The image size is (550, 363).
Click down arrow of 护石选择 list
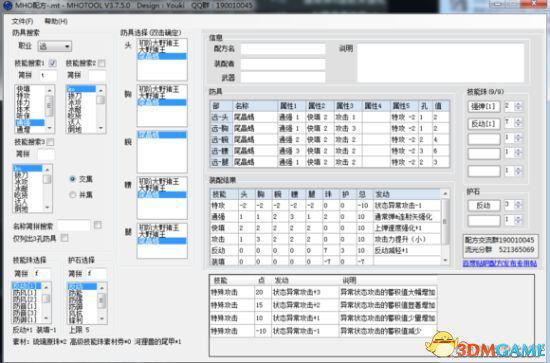101,319
